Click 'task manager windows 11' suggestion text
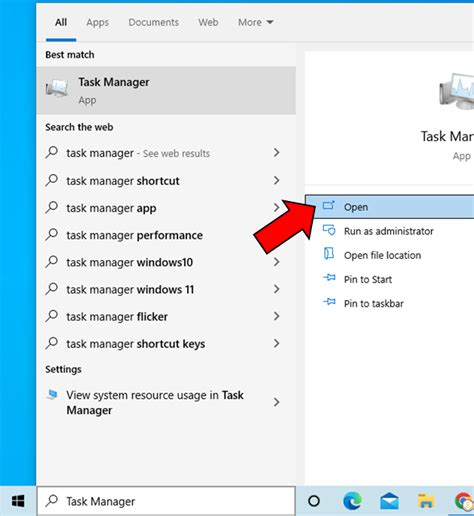This screenshot has width=474, height=516. 130,289
